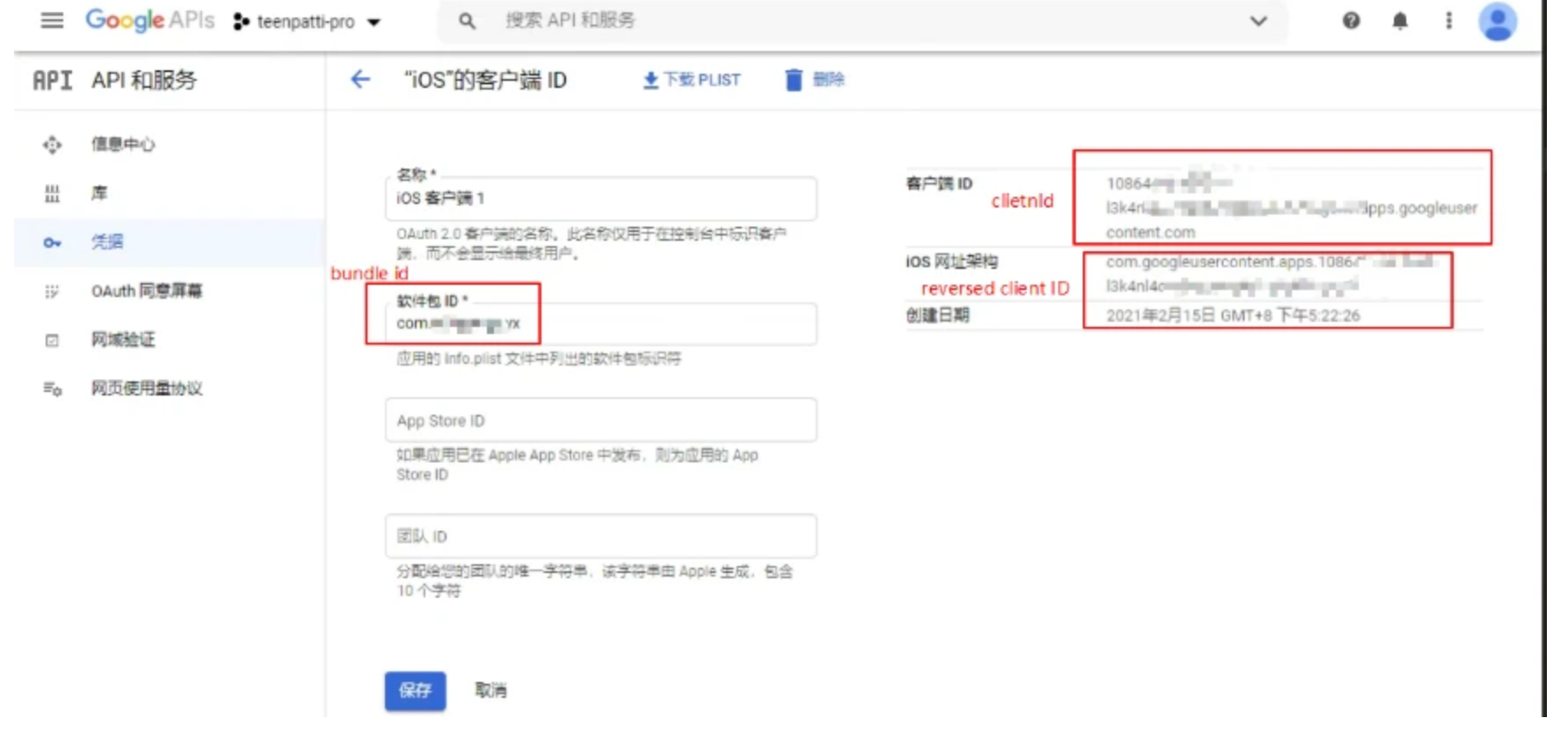This screenshot has height=747, width=1568.
Task: Open the user account avatar
Action: pos(1498,21)
